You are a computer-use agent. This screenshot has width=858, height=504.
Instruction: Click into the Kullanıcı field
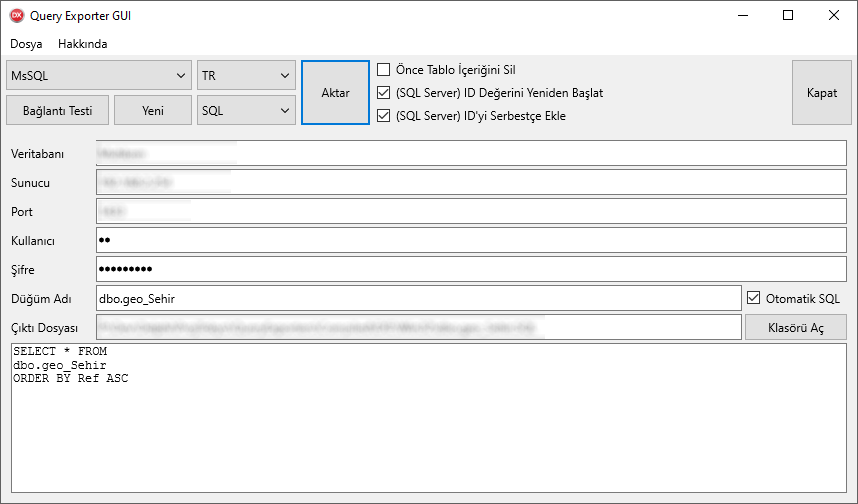click(471, 240)
